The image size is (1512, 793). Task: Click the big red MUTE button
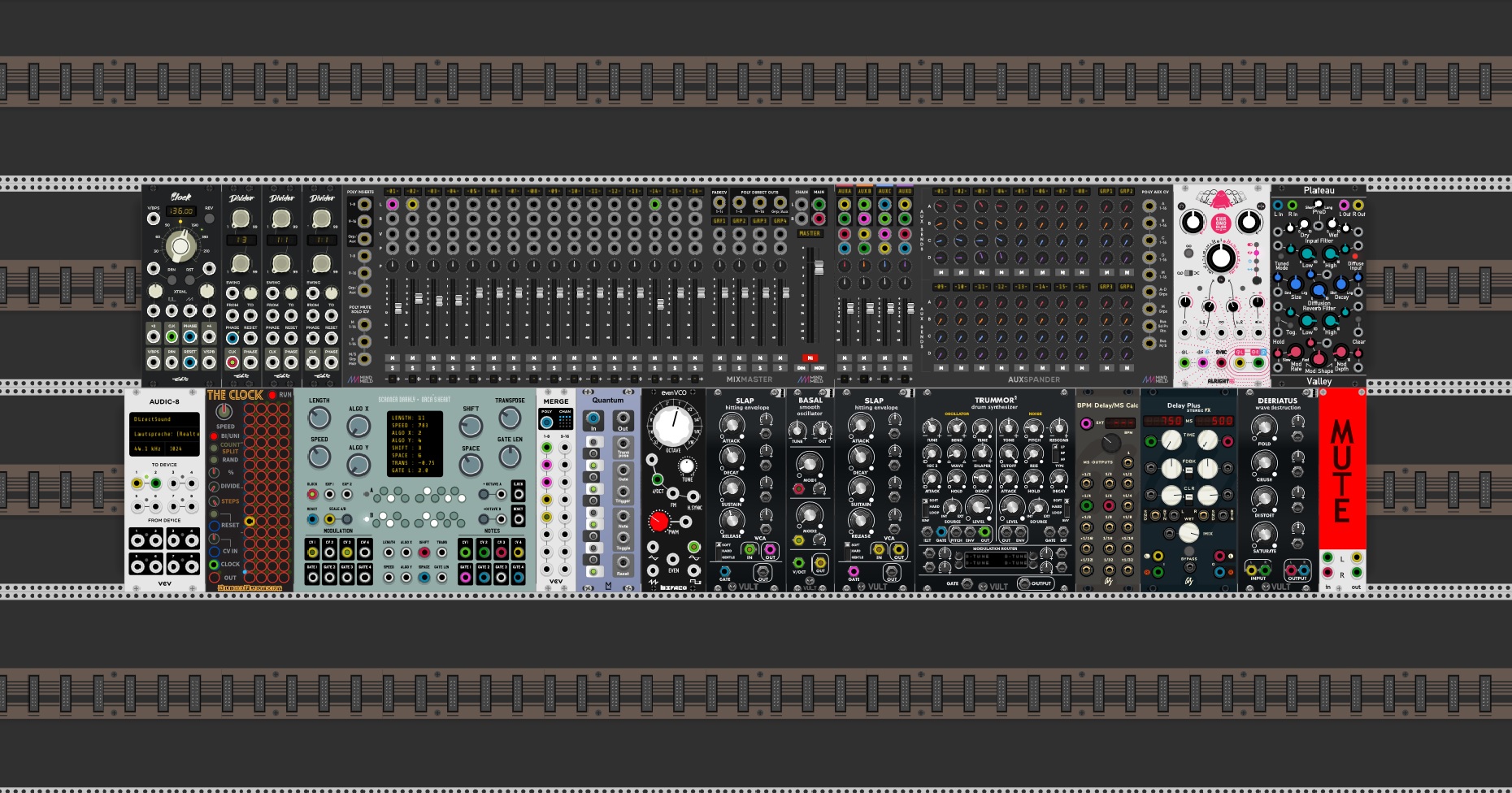(1342, 470)
